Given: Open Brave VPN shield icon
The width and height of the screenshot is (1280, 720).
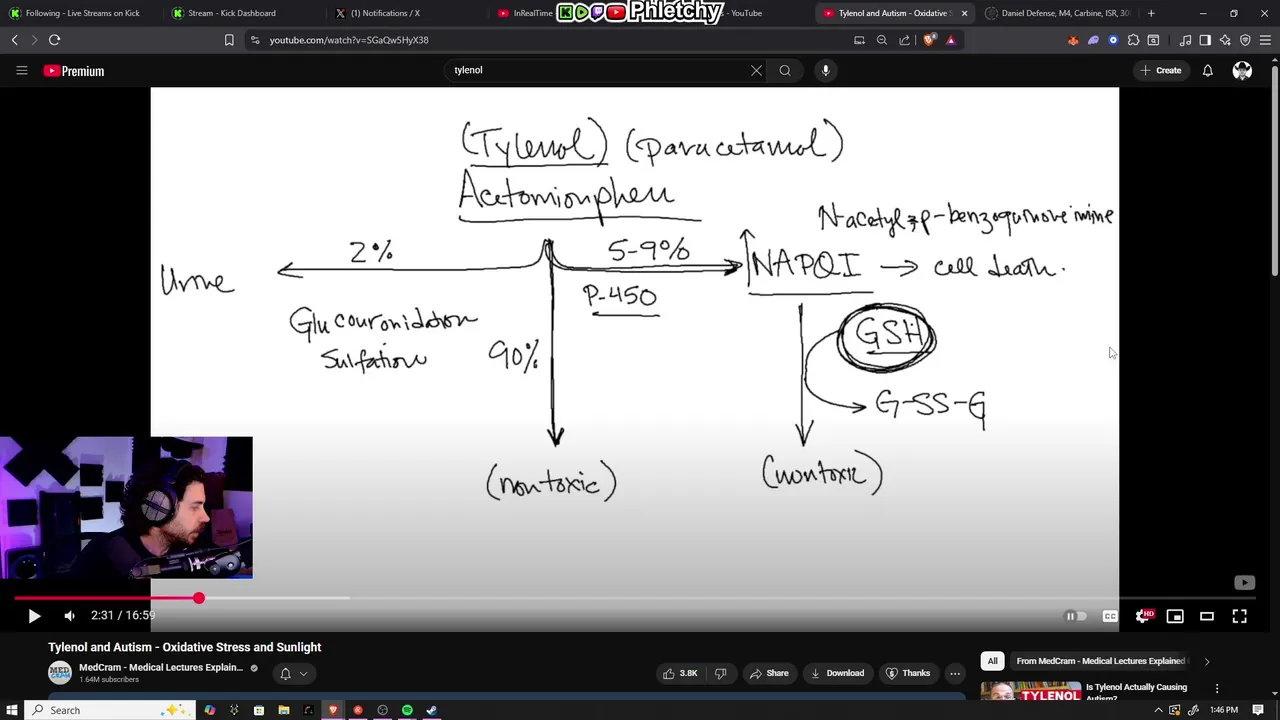Looking at the screenshot, I should 1245,40.
